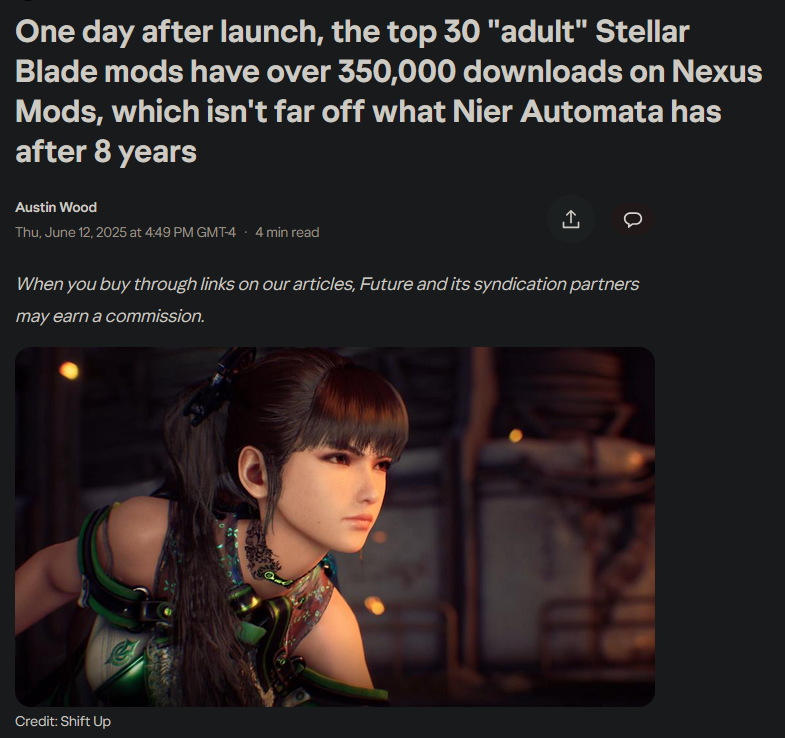
Task: Click '350,000 downloads' in the headline
Action: tap(480, 72)
